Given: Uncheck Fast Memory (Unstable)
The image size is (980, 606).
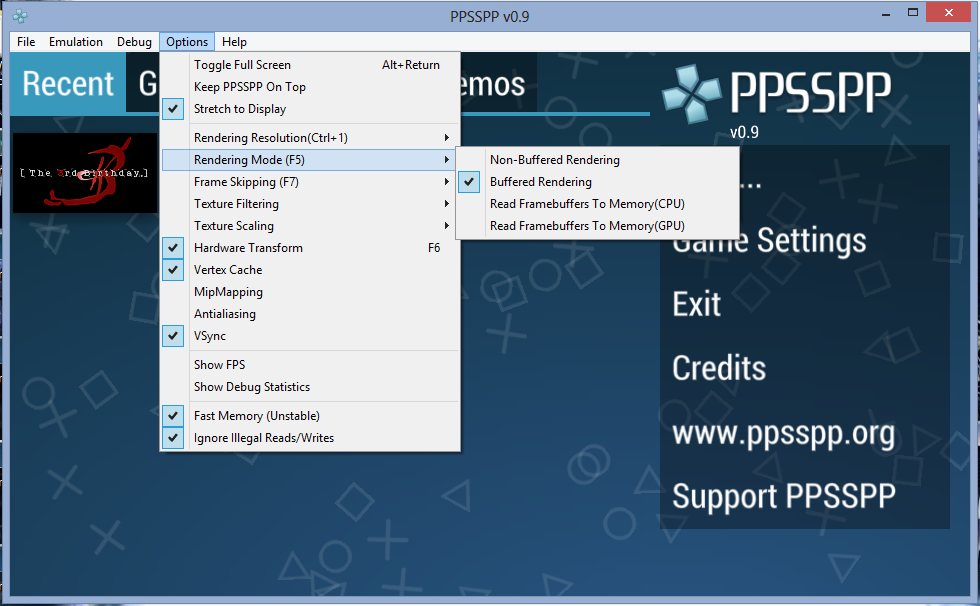Looking at the screenshot, I should click(x=256, y=416).
